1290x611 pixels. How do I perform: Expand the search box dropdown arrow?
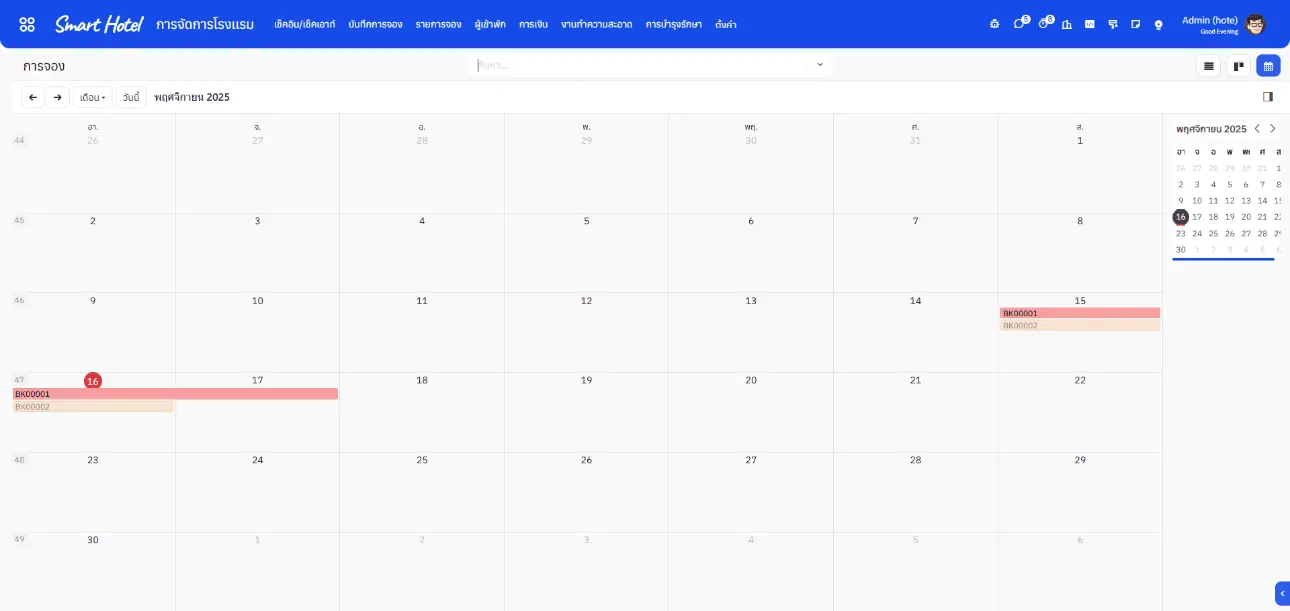point(820,65)
